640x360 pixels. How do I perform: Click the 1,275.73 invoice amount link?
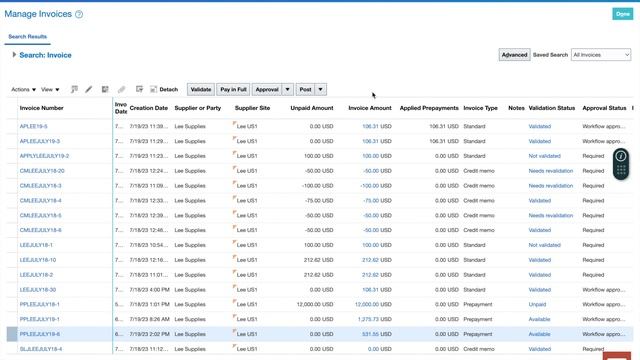[369, 319]
